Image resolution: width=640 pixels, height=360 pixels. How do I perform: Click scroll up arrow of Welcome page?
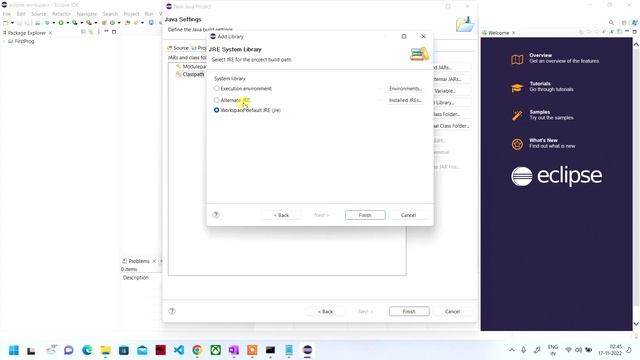pos(636,43)
